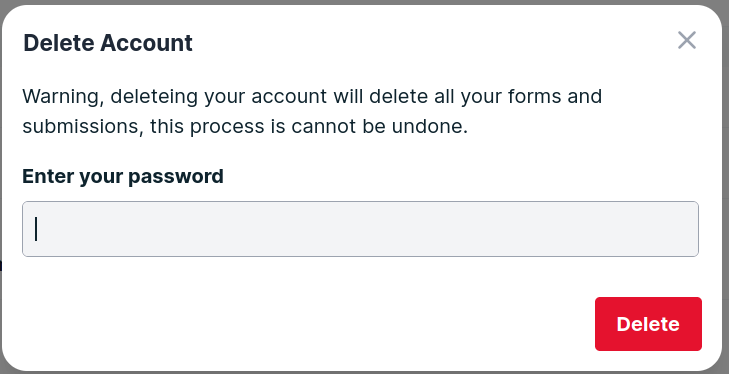Click the word "undone" in warning text
The image size is (729, 374).
point(429,127)
